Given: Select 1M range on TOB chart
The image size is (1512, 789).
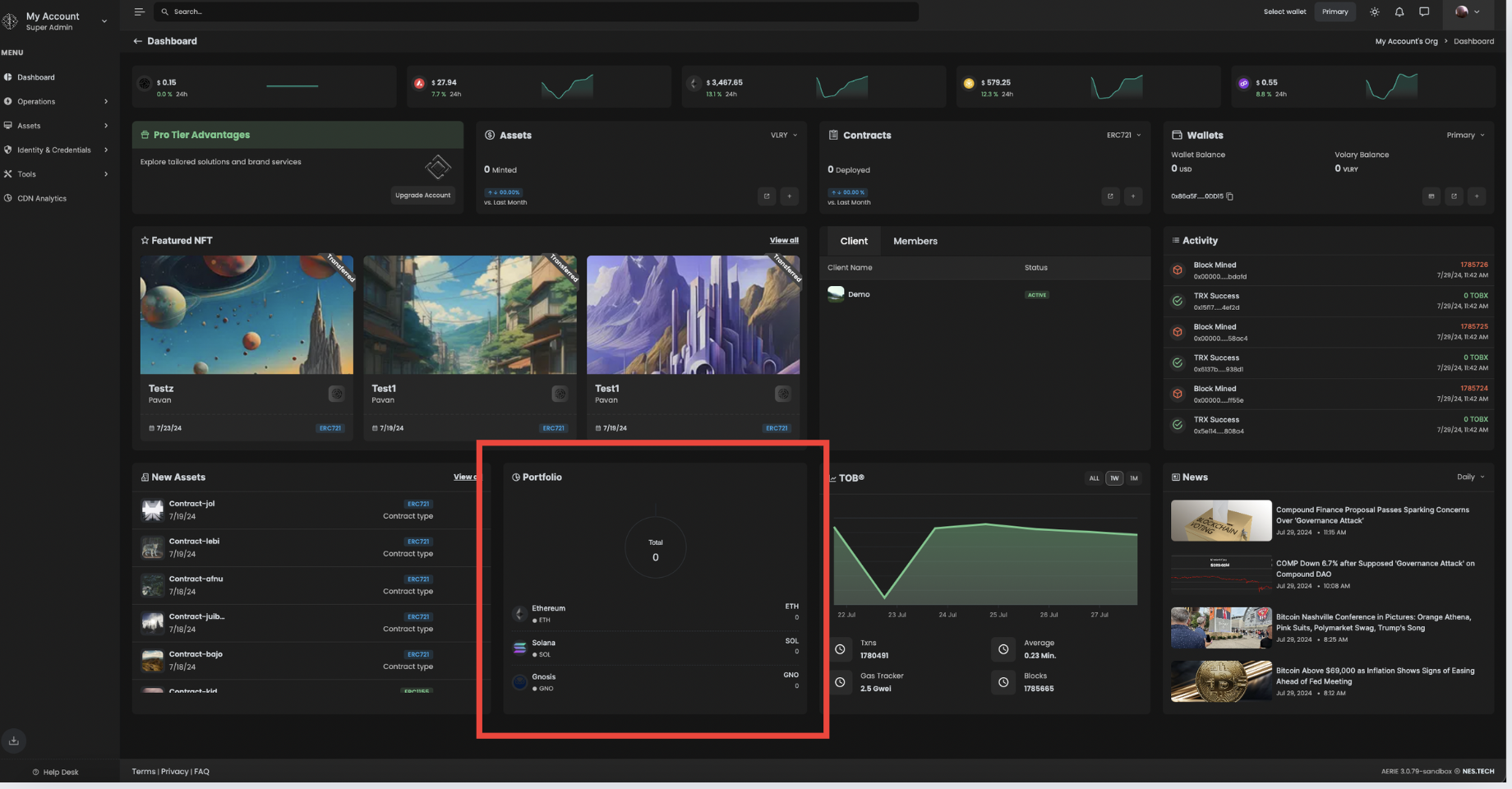Looking at the screenshot, I should pos(1134,478).
